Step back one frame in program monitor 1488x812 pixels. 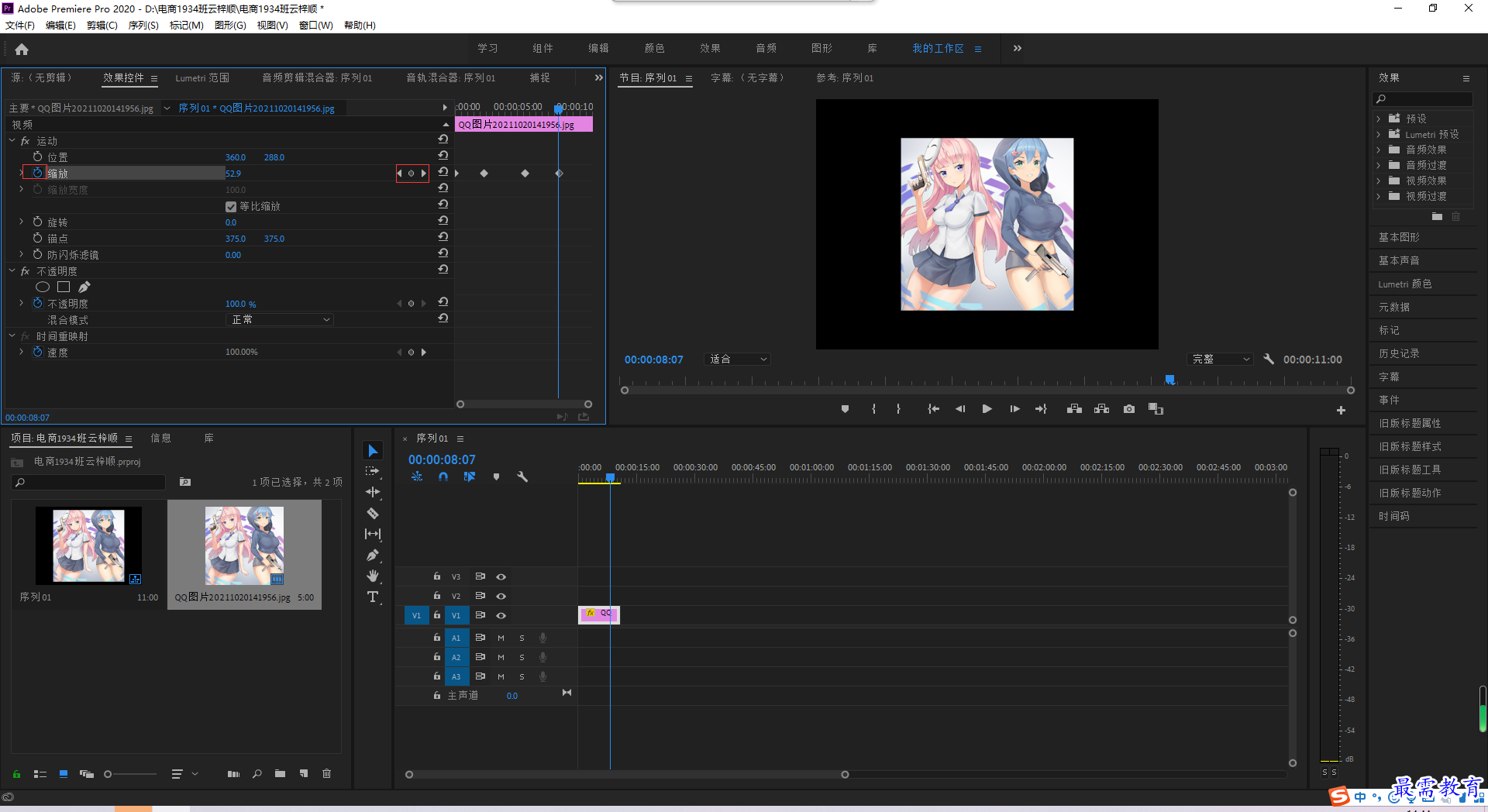tap(960, 409)
